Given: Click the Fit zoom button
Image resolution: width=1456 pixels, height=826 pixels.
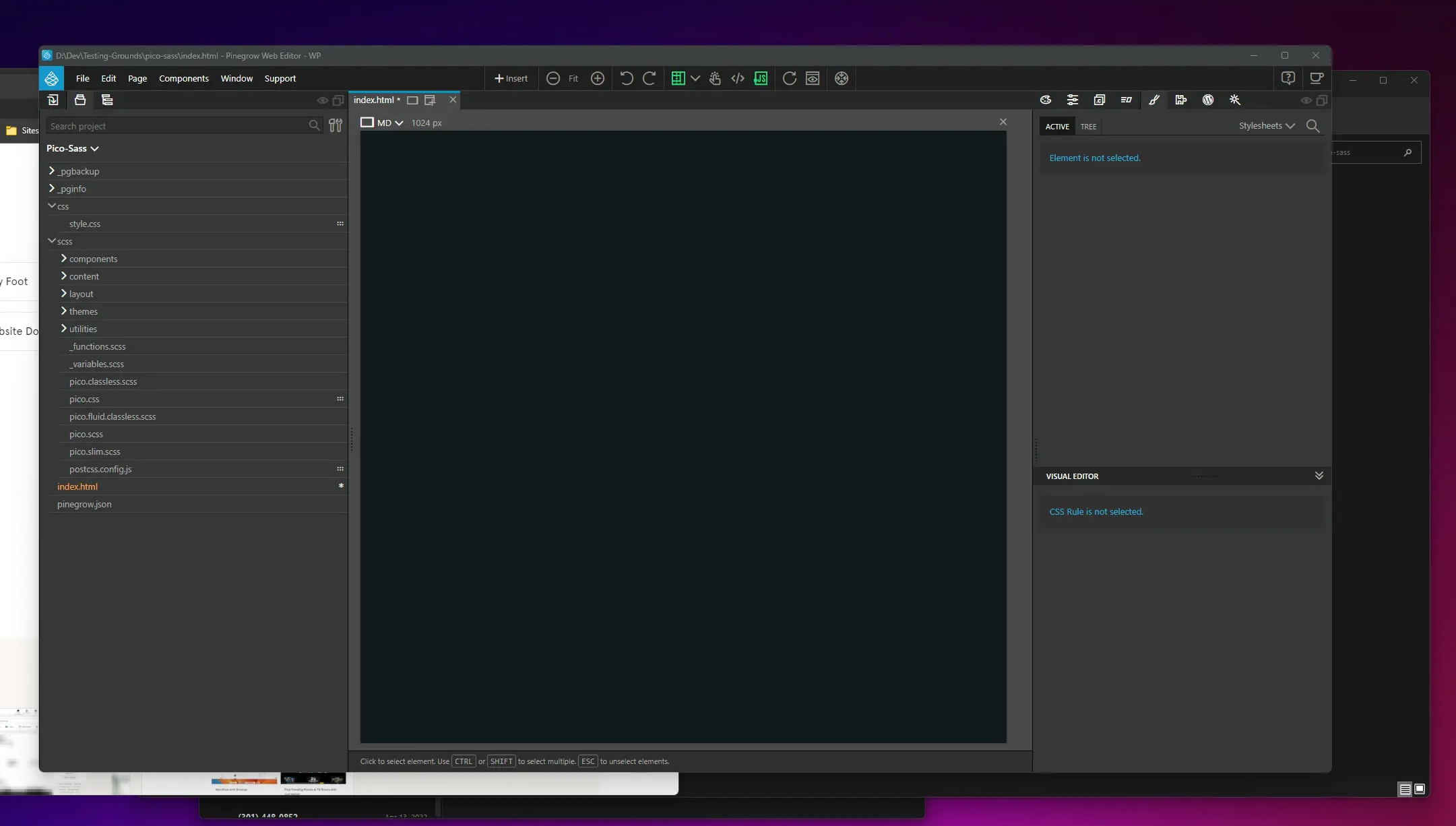Looking at the screenshot, I should pyautogui.click(x=573, y=78).
